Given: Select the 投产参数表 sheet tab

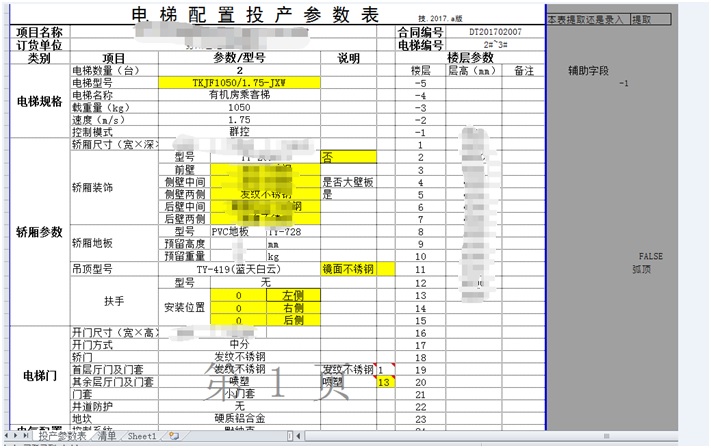Looking at the screenshot, I should 62,437.
